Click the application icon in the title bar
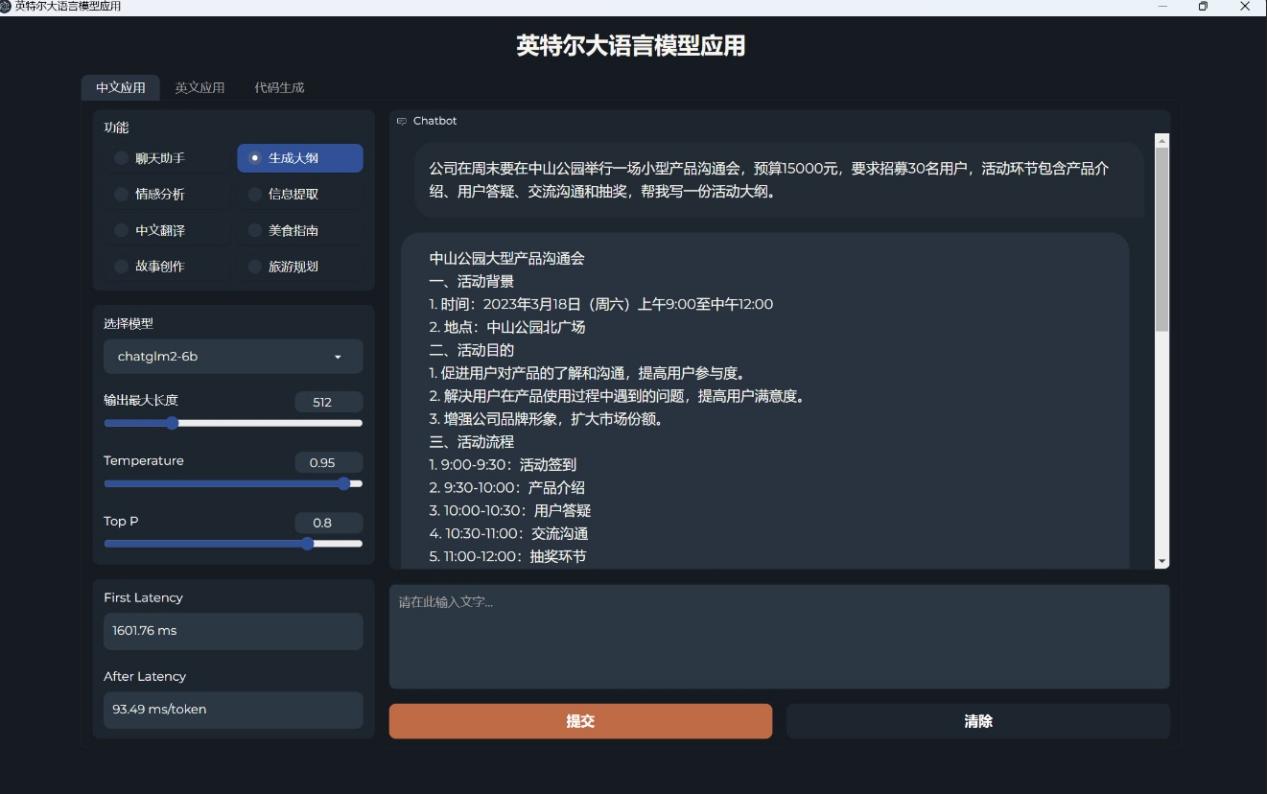The image size is (1267, 794). tap(8, 6)
